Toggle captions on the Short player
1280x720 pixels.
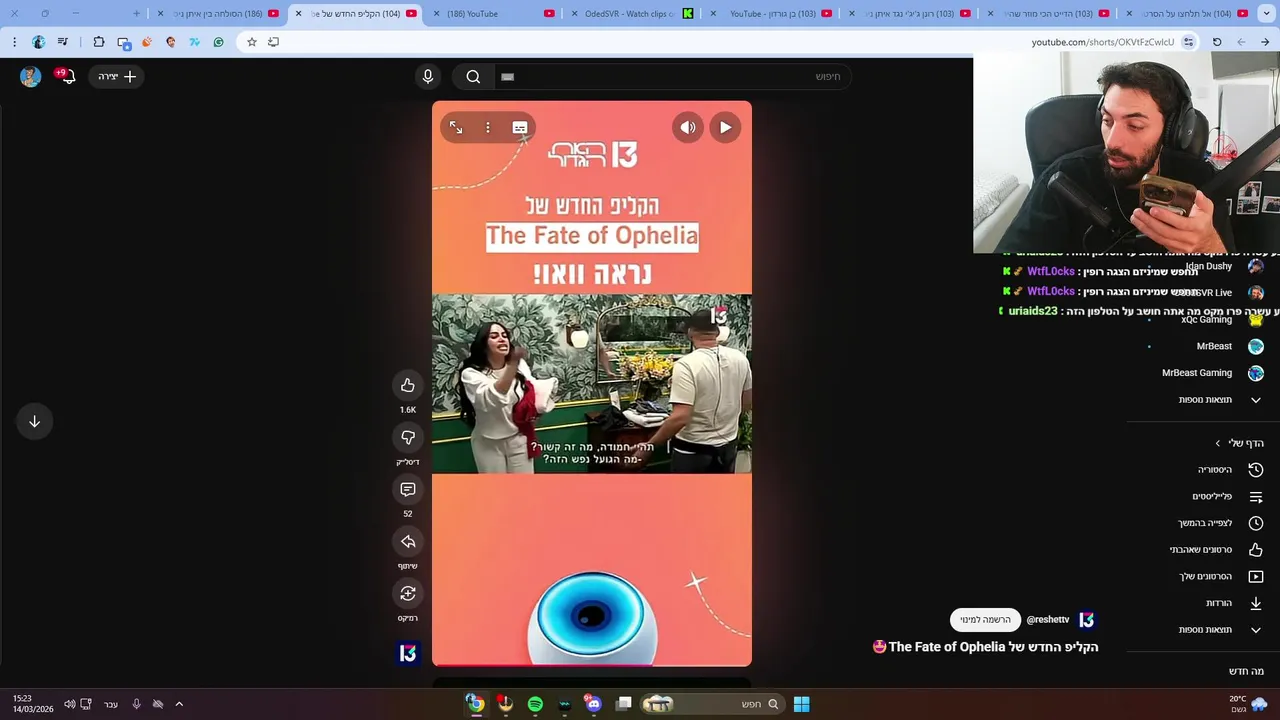(520, 128)
